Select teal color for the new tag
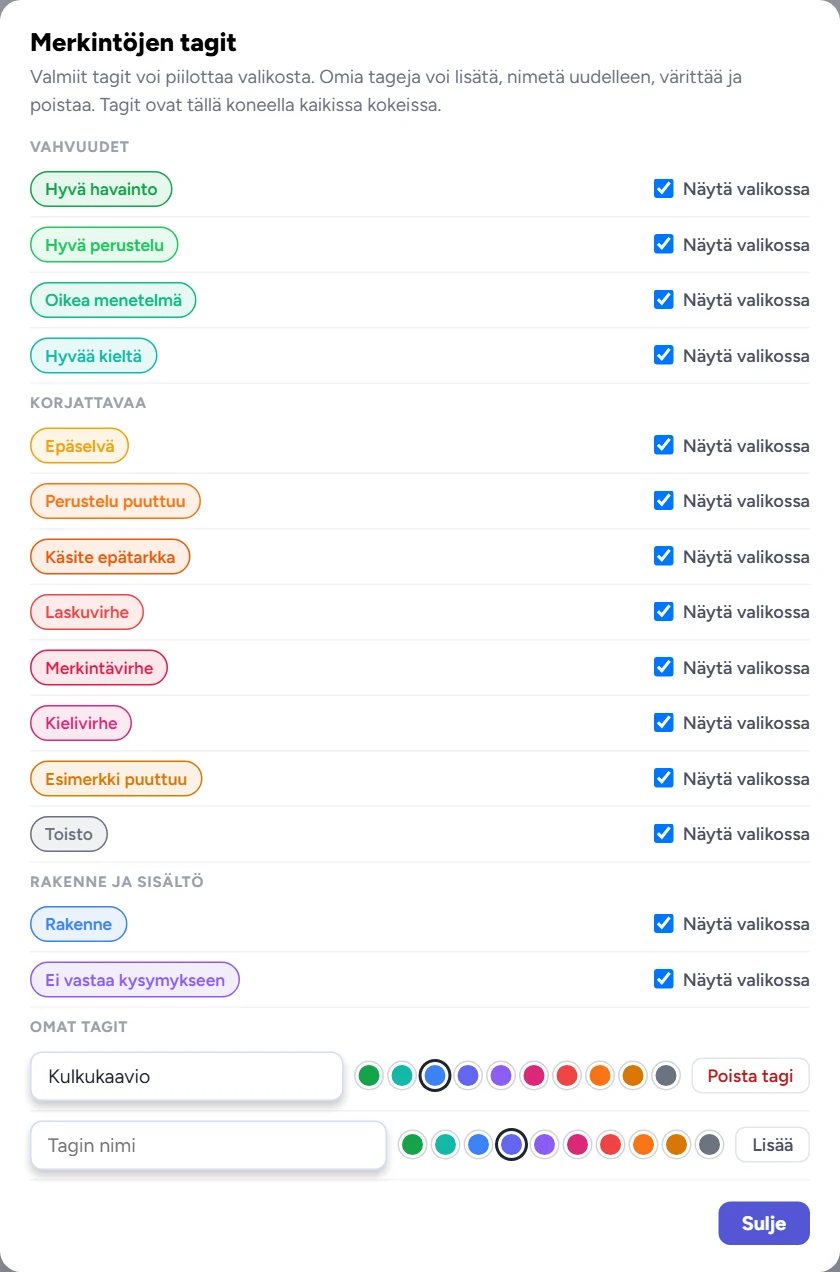This screenshot has width=840, height=1272. [x=445, y=1144]
